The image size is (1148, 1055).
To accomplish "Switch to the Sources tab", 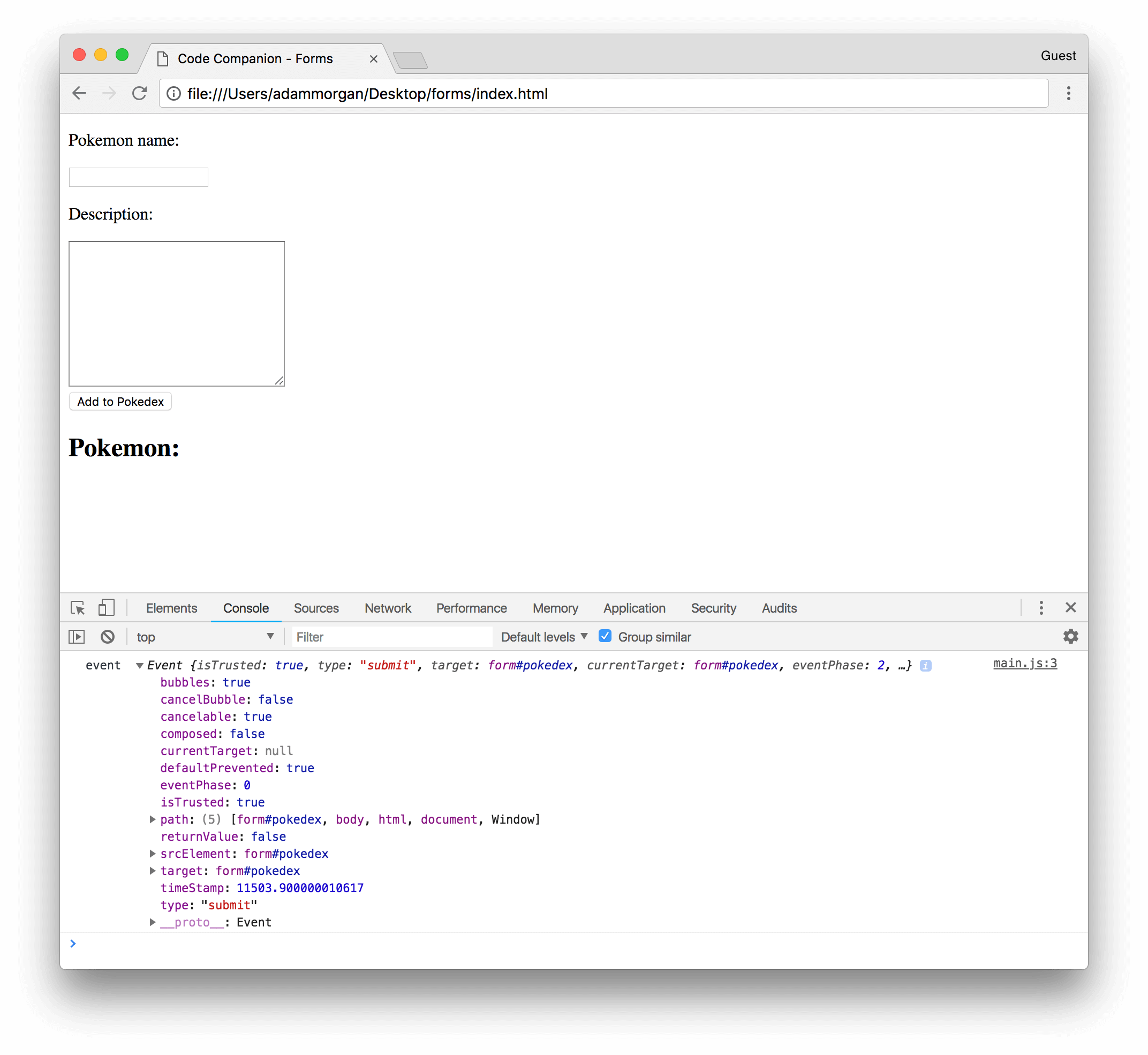I will [316, 608].
